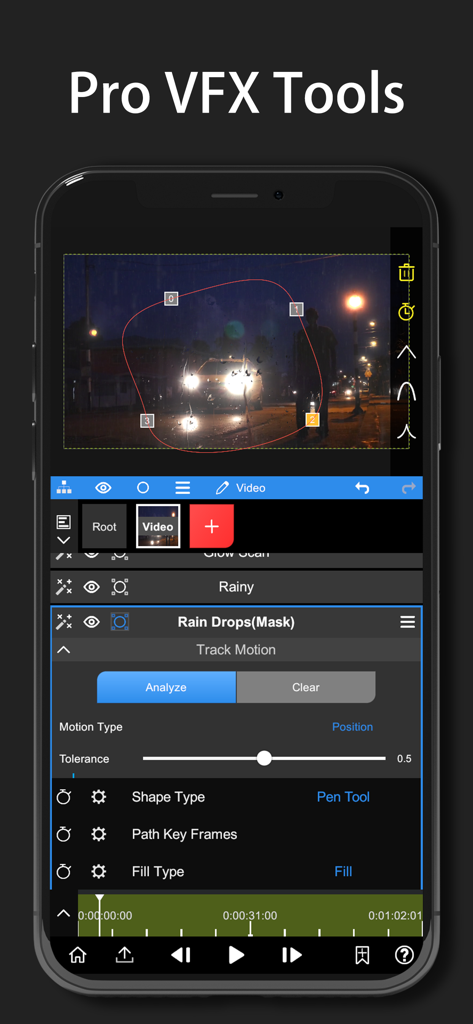Expand timeline with up chevron
The width and height of the screenshot is (473, 1024).
click(x=63, y=913)
